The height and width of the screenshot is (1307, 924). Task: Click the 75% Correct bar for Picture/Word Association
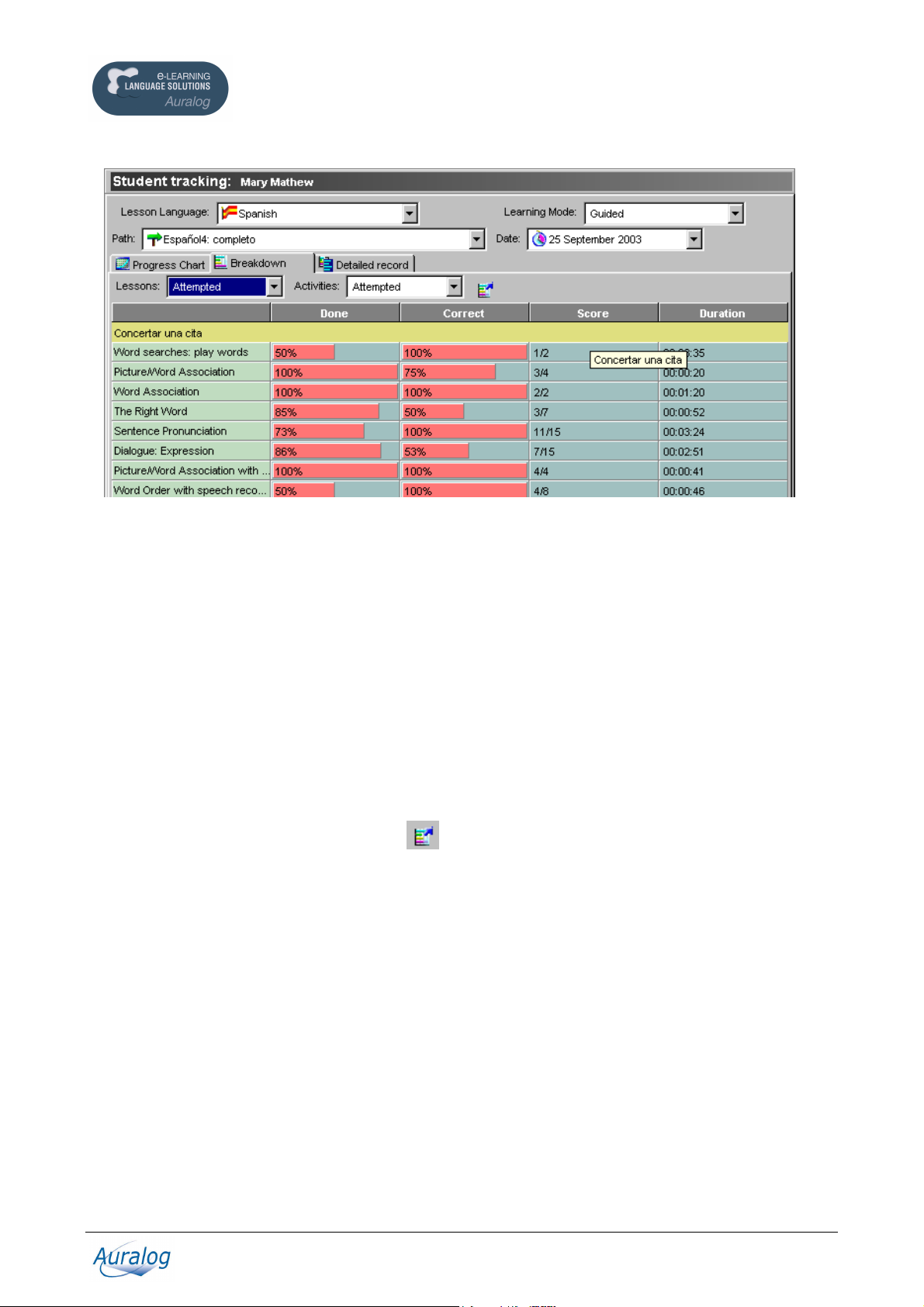click(x=448, y=372)
